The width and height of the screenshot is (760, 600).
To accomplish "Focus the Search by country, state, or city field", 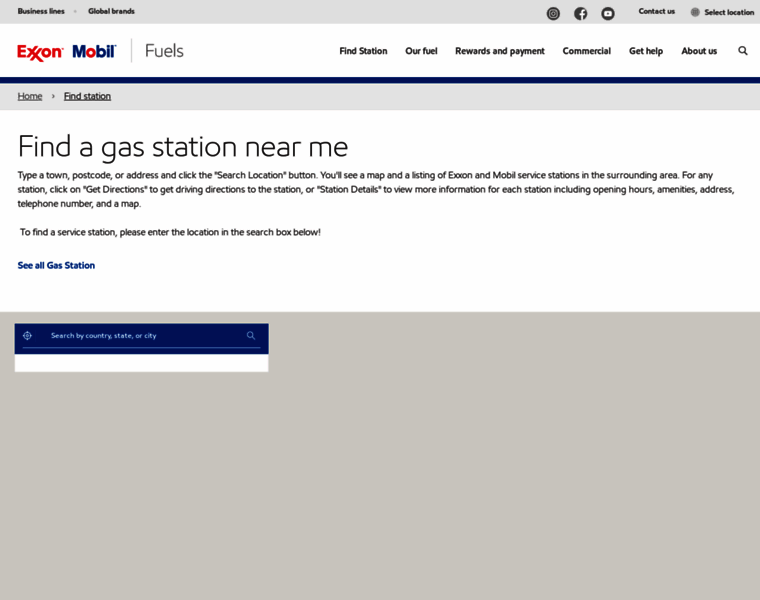I will [x=142, y=335].
